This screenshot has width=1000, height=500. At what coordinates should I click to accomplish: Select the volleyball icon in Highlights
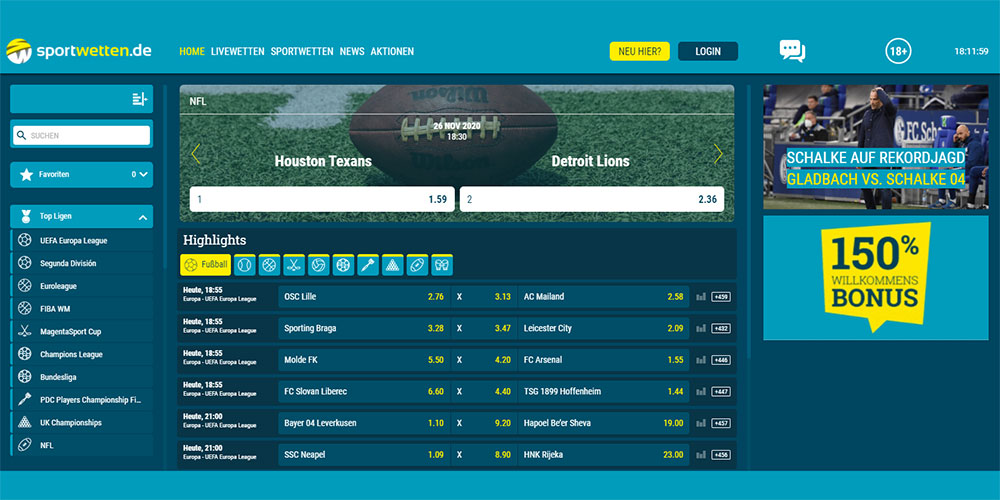coord(319,265)
